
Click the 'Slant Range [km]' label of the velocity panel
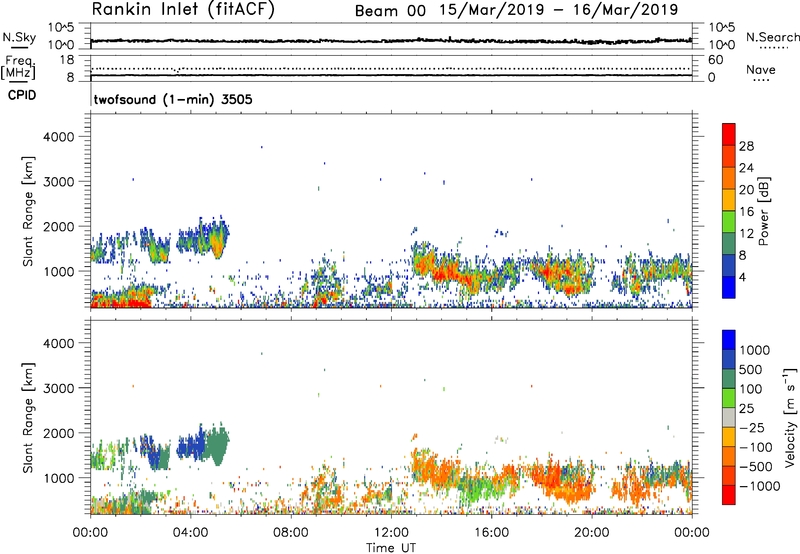tap(28, 418)
